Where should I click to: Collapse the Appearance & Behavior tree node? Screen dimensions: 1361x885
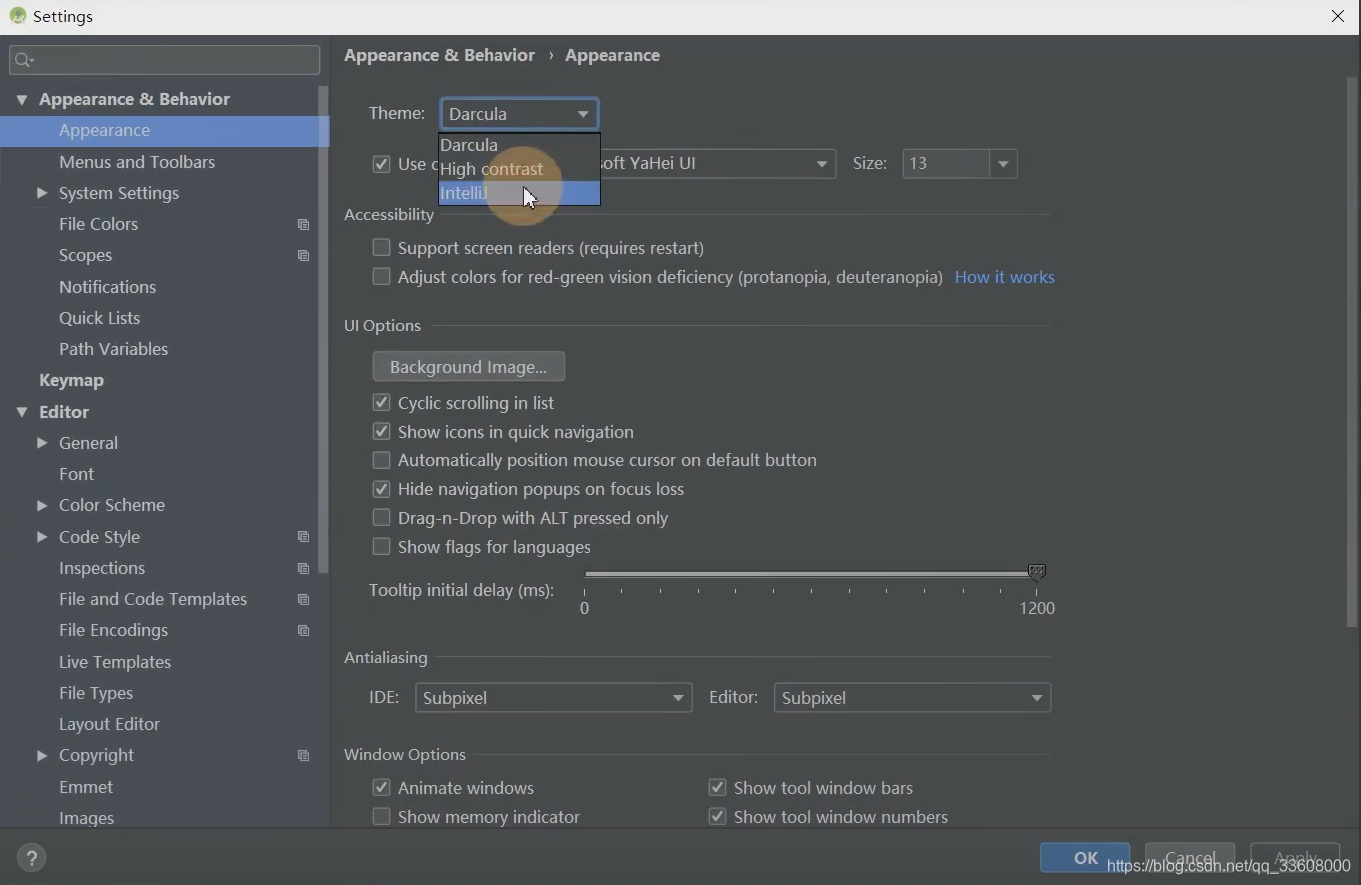pyautogui.click(x=21, y=100)
